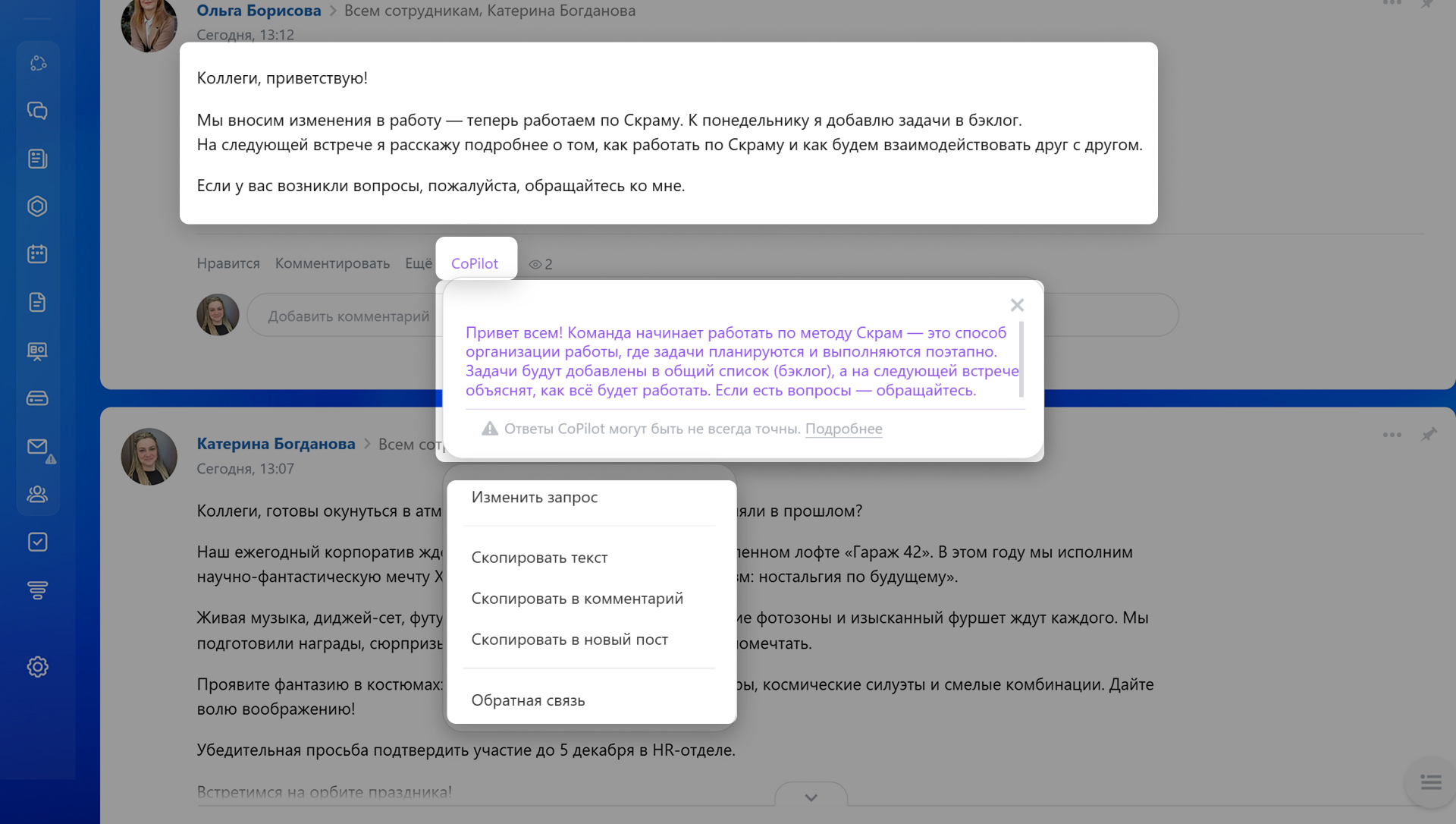Open the Ещё dropdown under the post
The image size is (1456, 824).
click(x=418, y=263)
